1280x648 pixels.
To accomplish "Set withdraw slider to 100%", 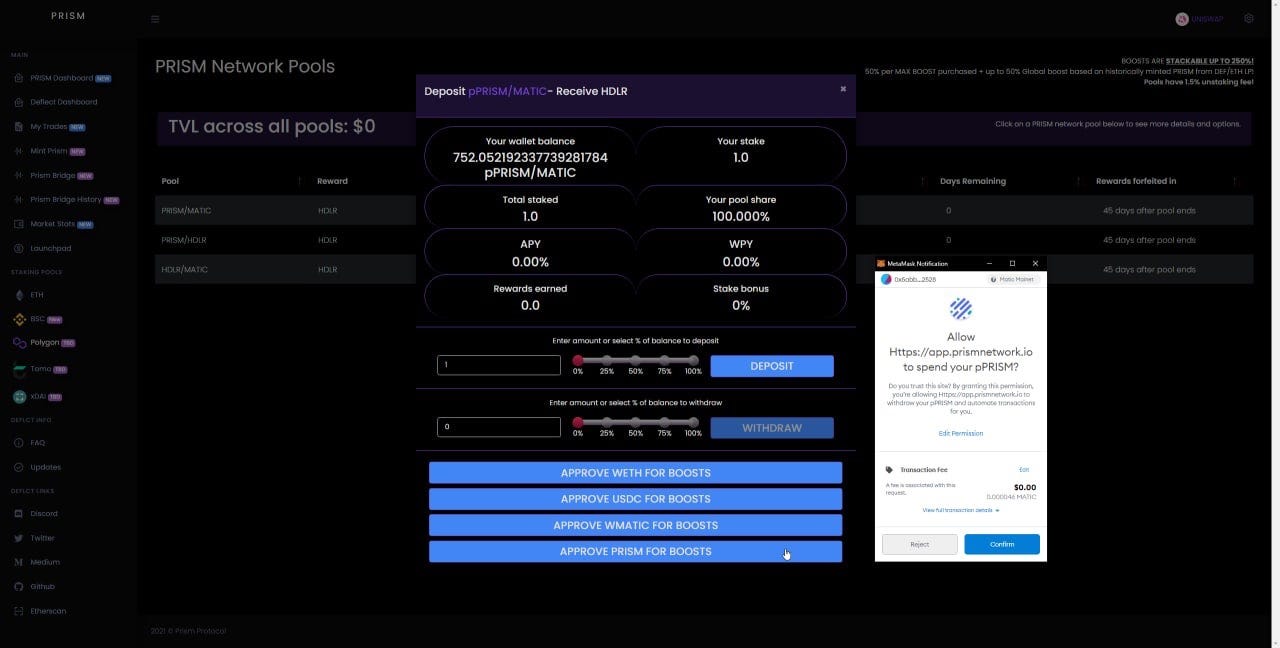I will click(693, 422).
